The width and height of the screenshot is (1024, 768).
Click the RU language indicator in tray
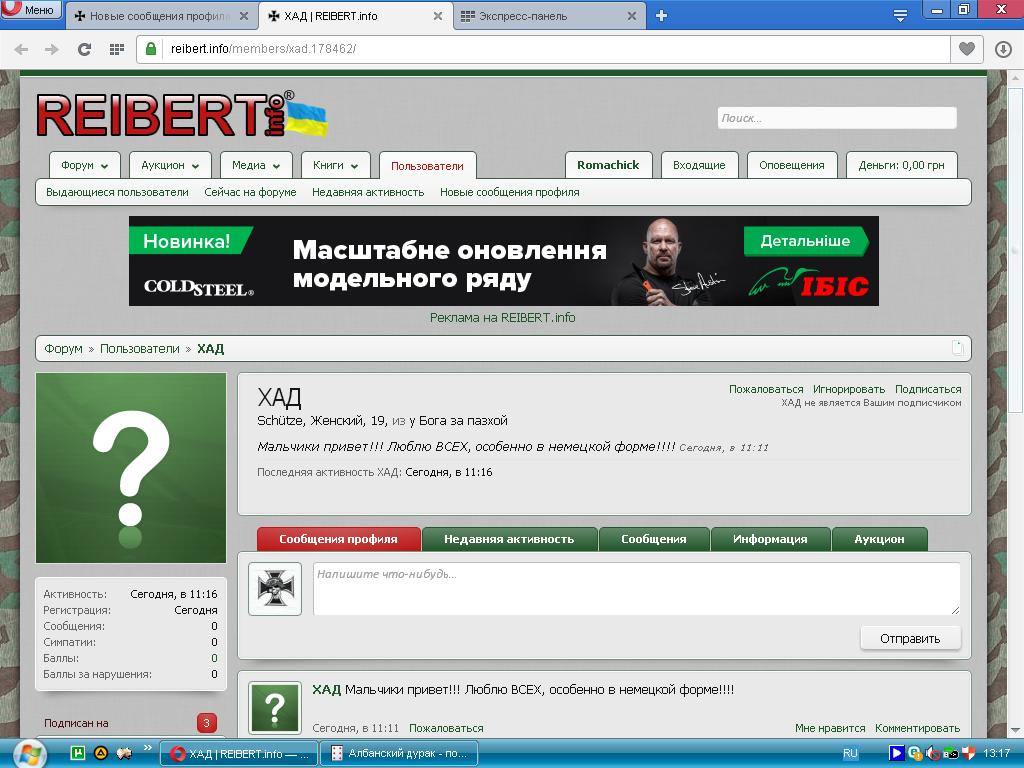coord(850,754)
